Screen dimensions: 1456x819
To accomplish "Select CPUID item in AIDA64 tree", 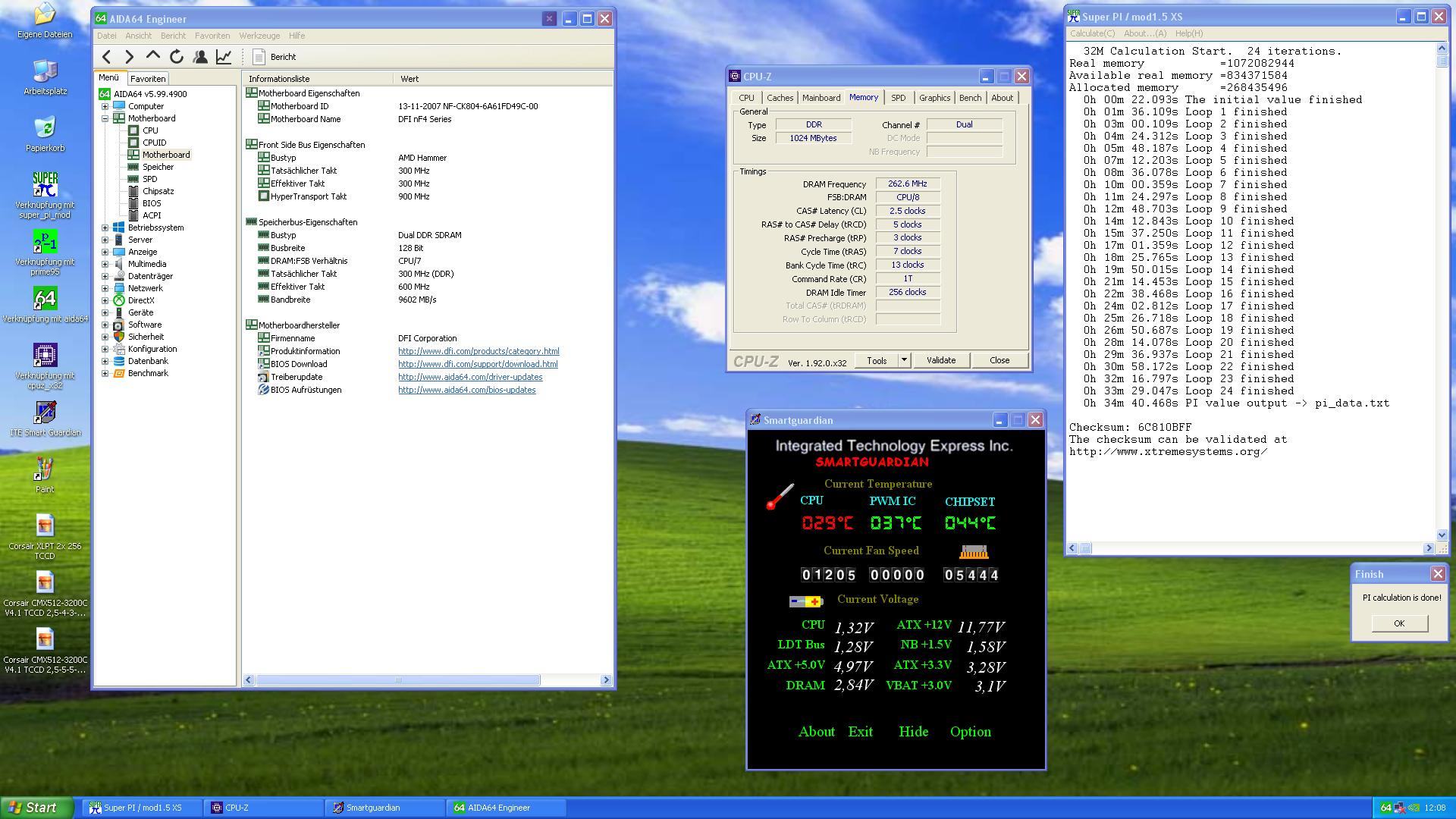I will (154, 143).
